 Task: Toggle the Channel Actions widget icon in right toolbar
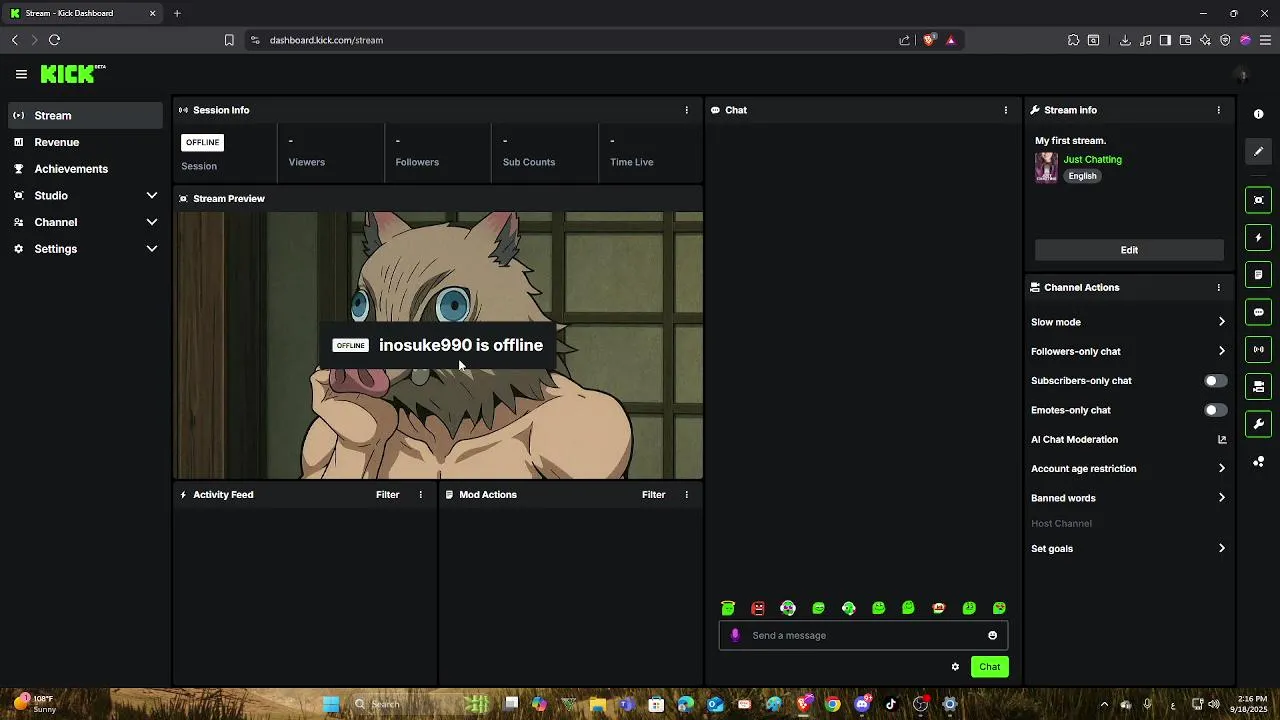(x=1258, y=386)
